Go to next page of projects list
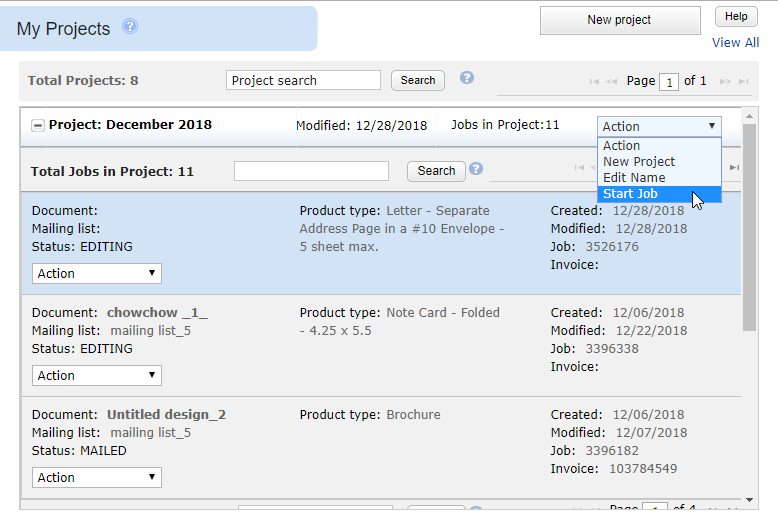The width and height of the screenshot is (778, 519). 726,81
